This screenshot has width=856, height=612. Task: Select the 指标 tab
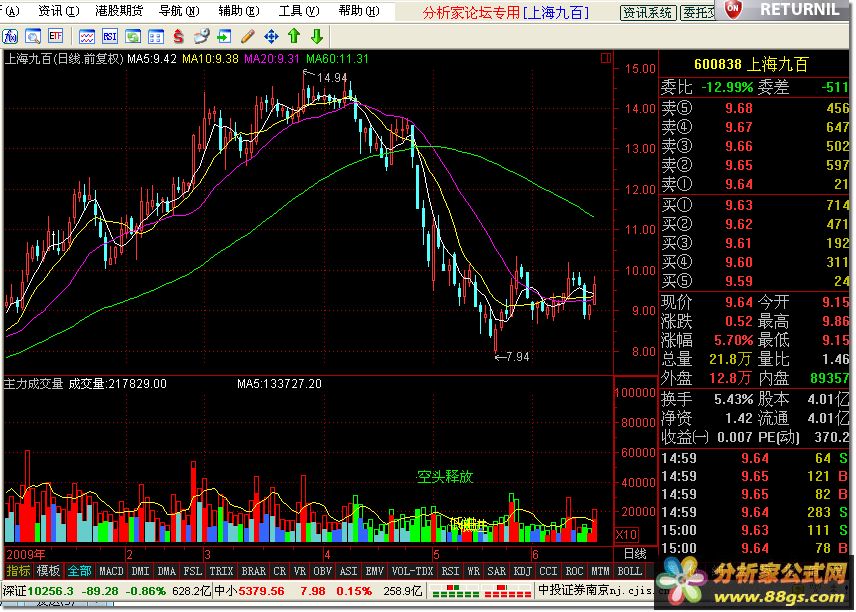(18, 571)
